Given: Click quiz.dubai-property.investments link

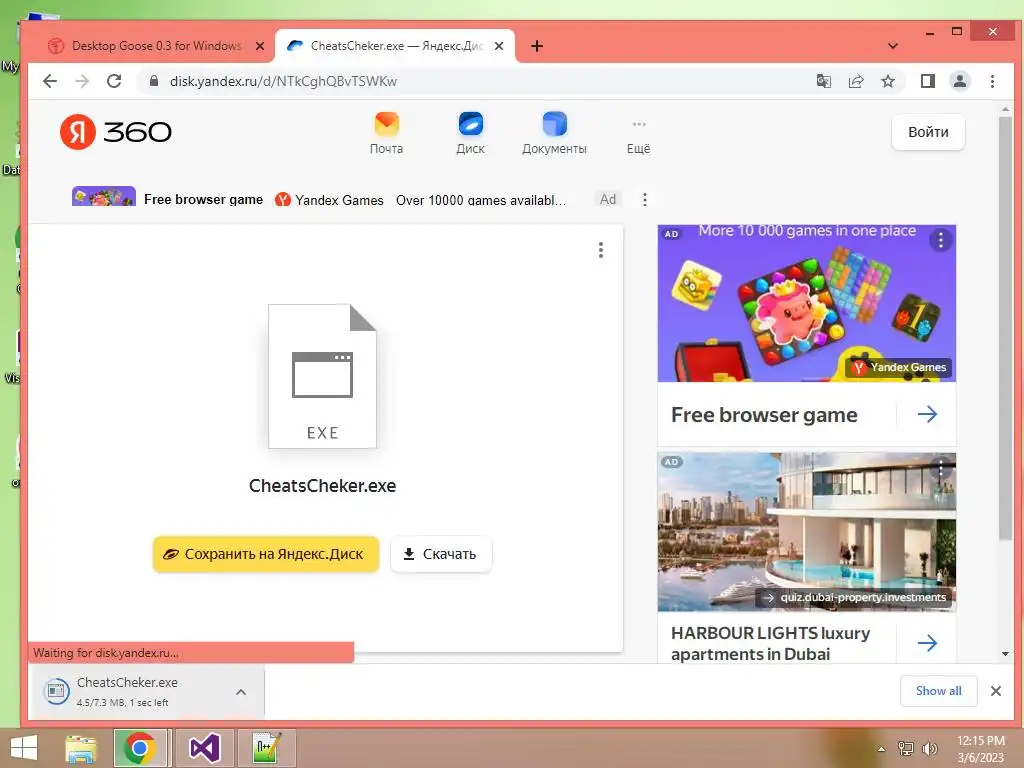Looking at the screenshot, I should pos(863,597).
